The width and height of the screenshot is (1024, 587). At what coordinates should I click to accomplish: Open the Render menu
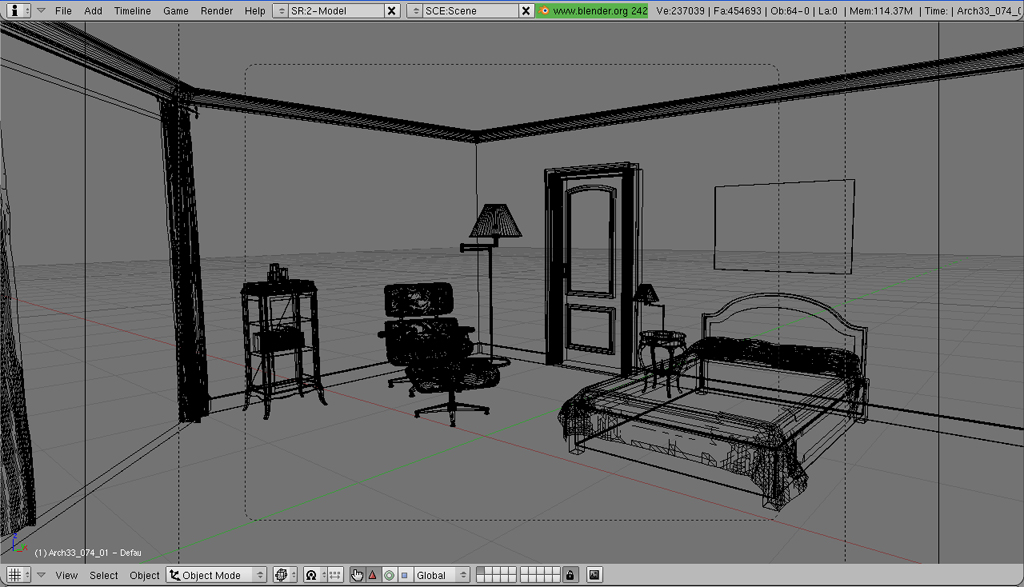pyautogui.click(x=217, y=10)
